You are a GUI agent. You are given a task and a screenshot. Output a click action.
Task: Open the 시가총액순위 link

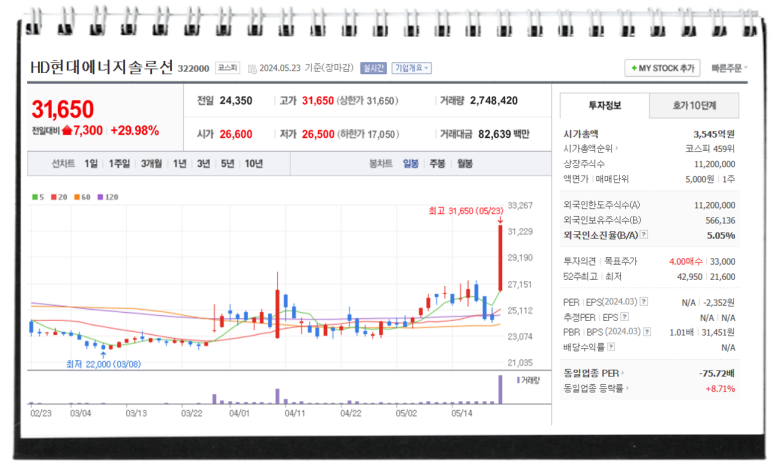(x=590, y=148)
